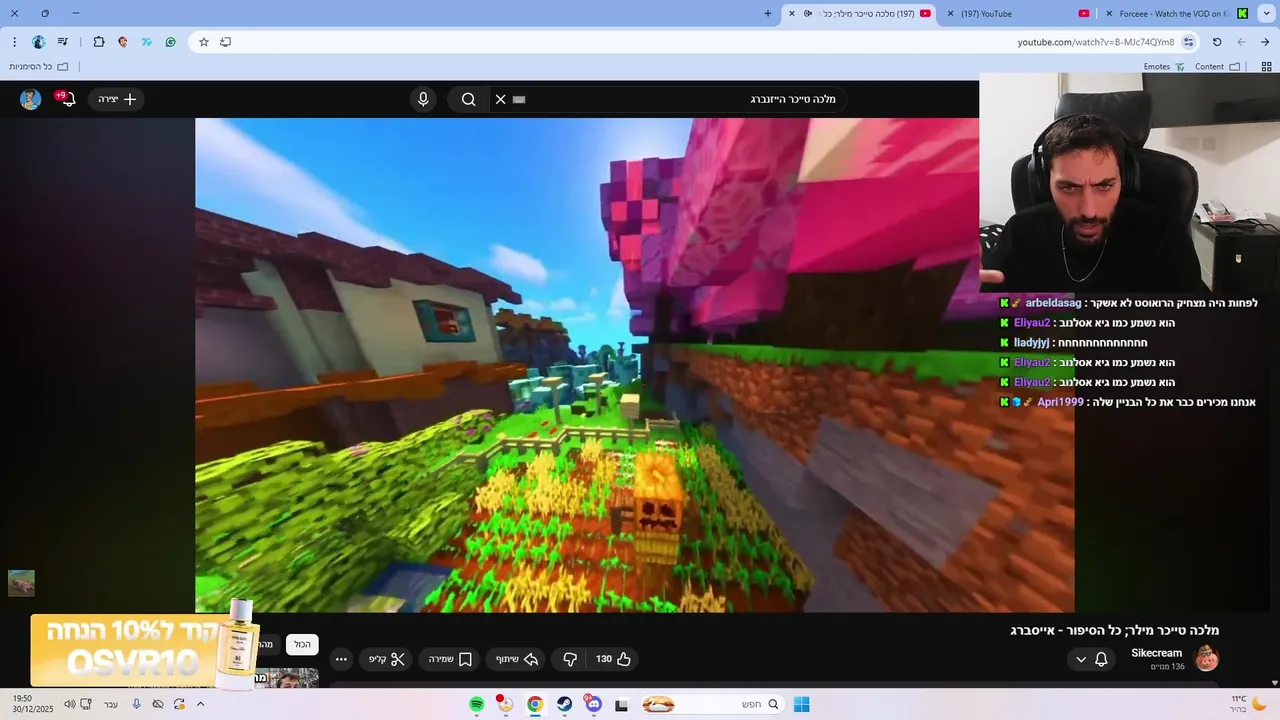Open the apps grid in bookmarks bar
The image size is (1280, 720).
1266,67
